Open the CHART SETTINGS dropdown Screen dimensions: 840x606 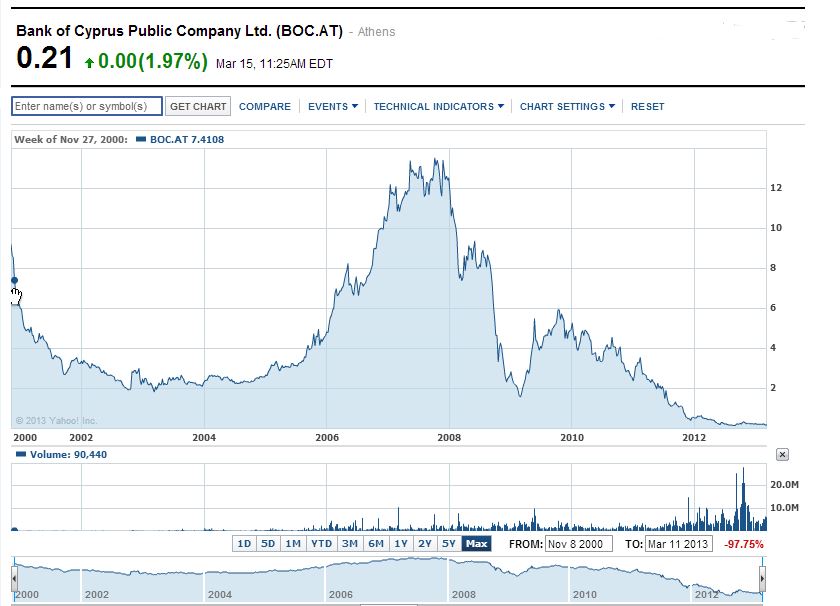[567, 106]
